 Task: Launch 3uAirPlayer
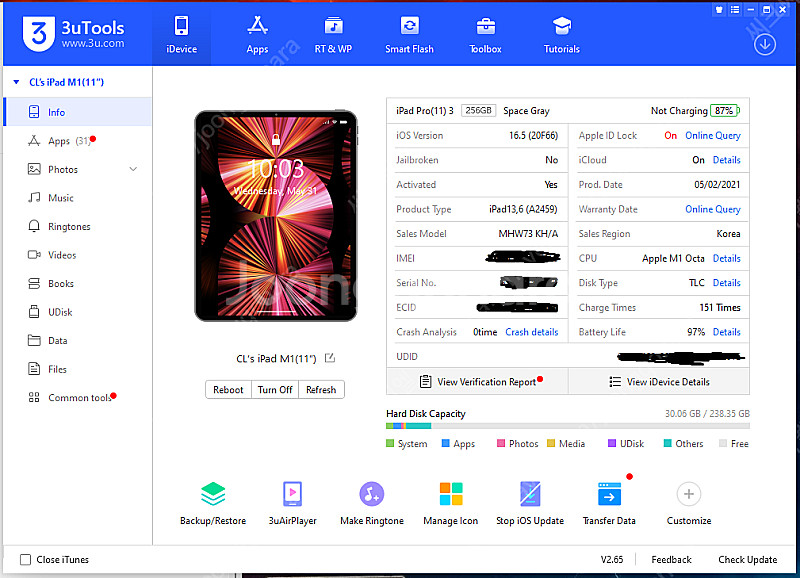coord(291,494)
